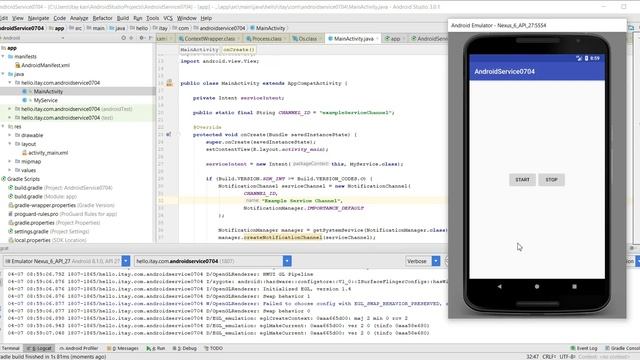Open the View menu
The image size is (640, 360).
click(18, 18)
